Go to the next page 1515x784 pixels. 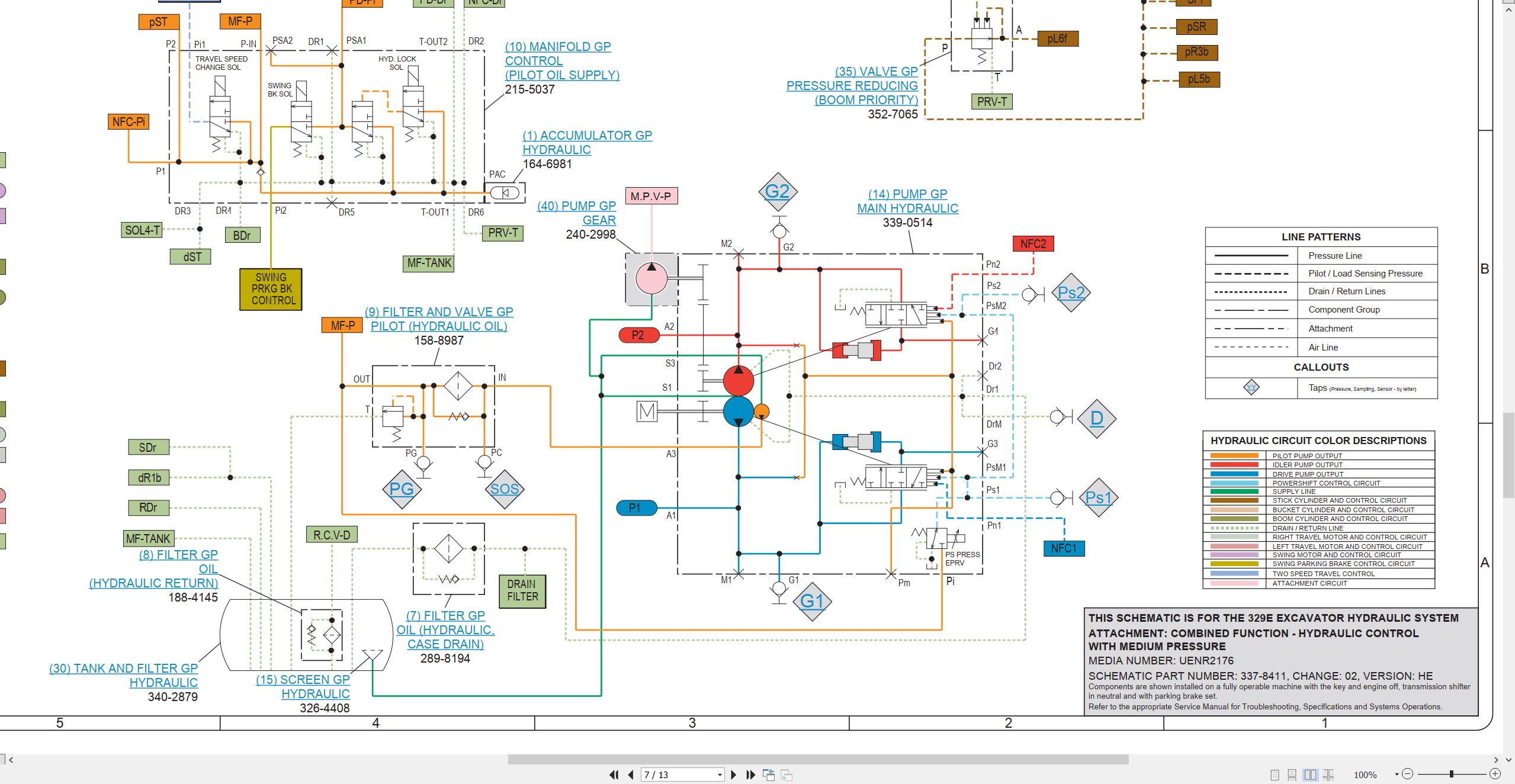(734, 775)
